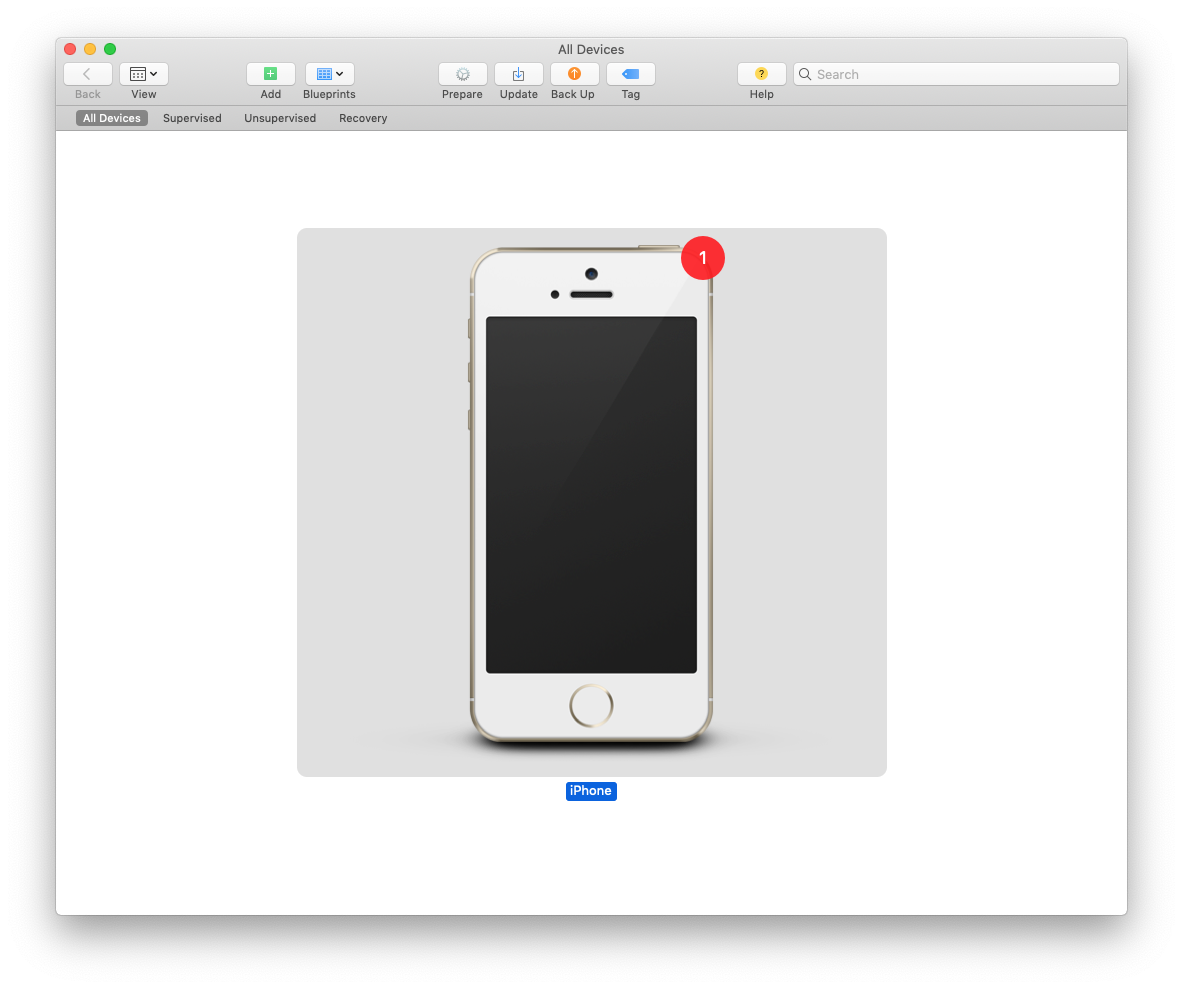Minimize the window with the yellow button
Viewport: 1183px width, 989px height.
(x=90, y=49)
